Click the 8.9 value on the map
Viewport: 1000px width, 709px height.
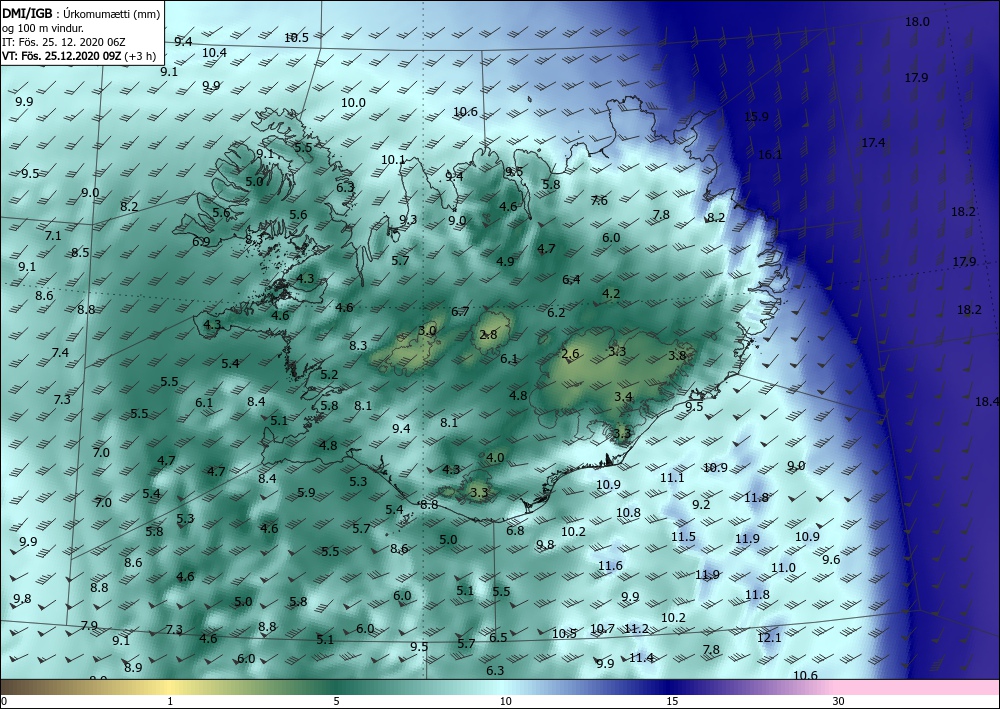point(133,668)
